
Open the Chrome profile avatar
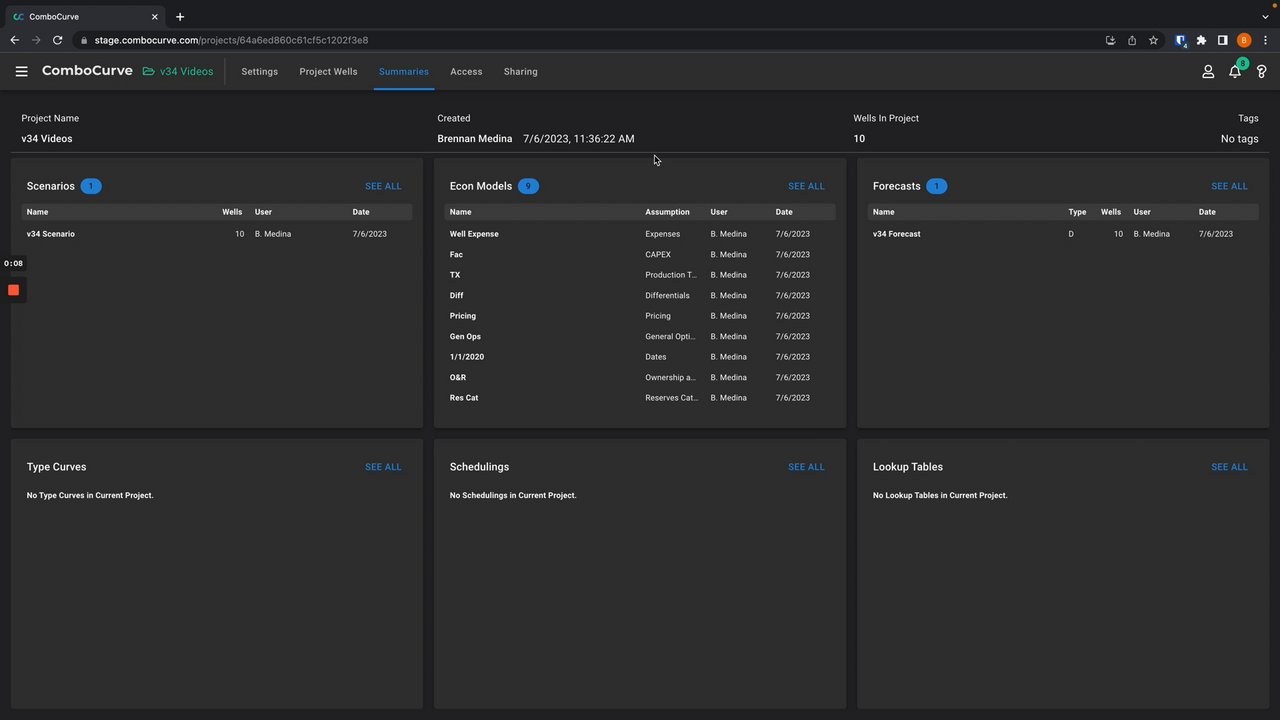coord(1244,40)
